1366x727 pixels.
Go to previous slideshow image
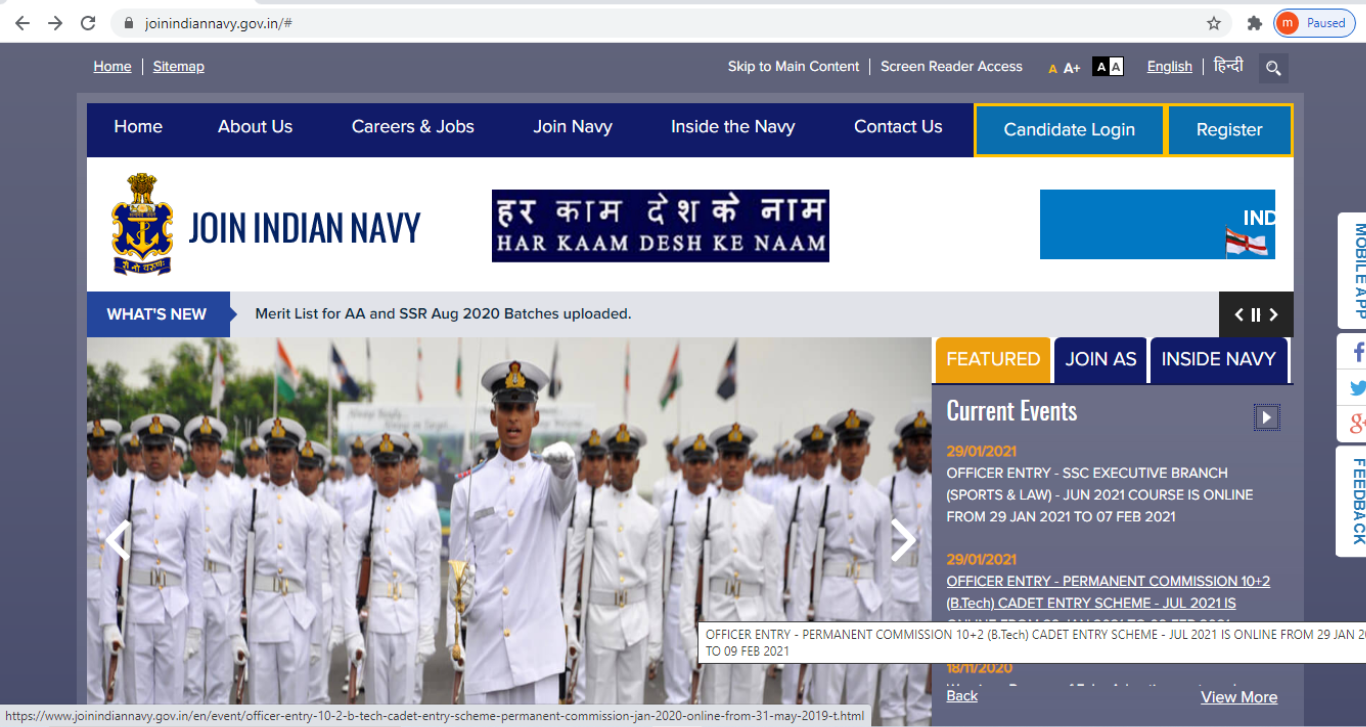point(118,540)
